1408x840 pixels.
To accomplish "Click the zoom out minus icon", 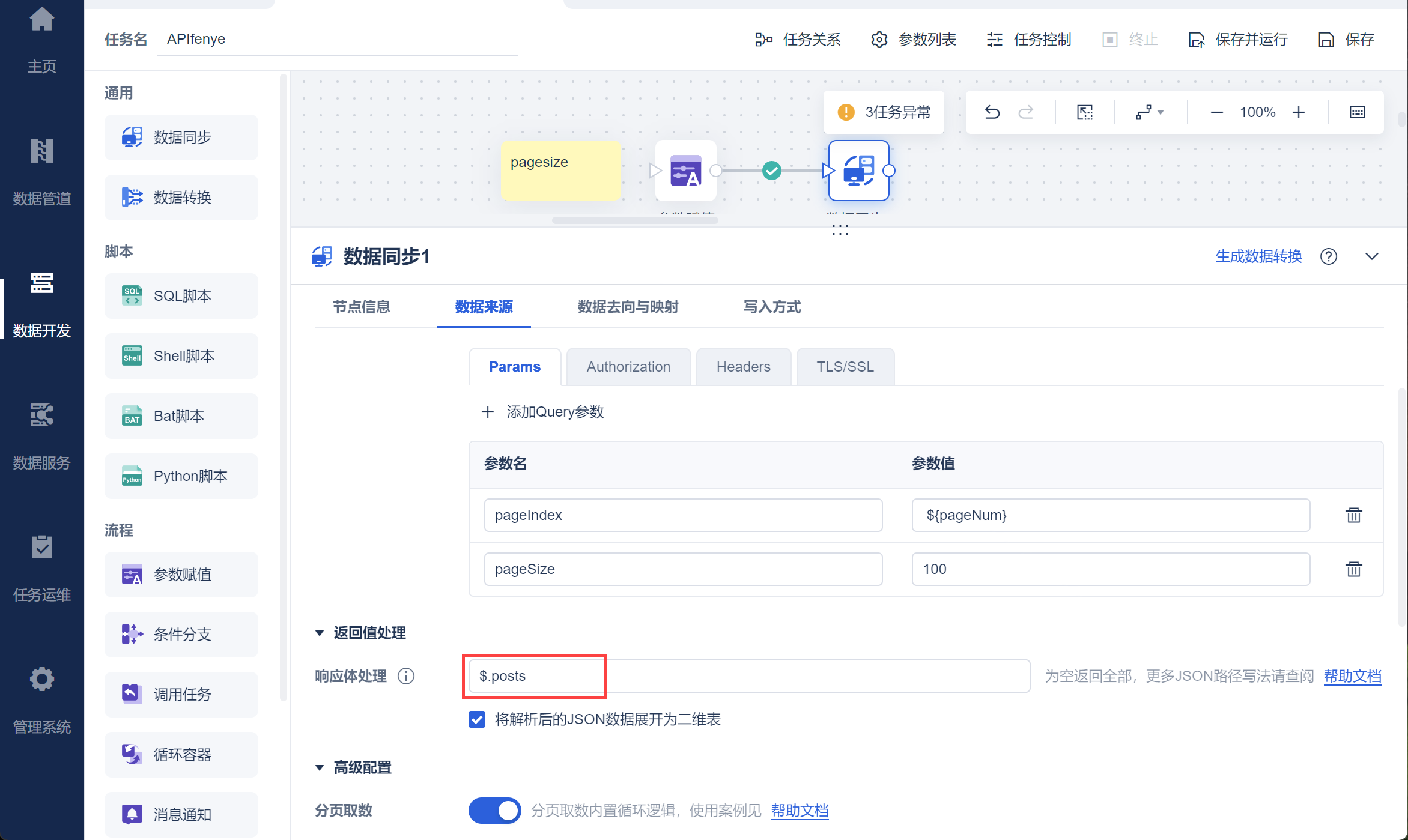I will (1216, 112).
